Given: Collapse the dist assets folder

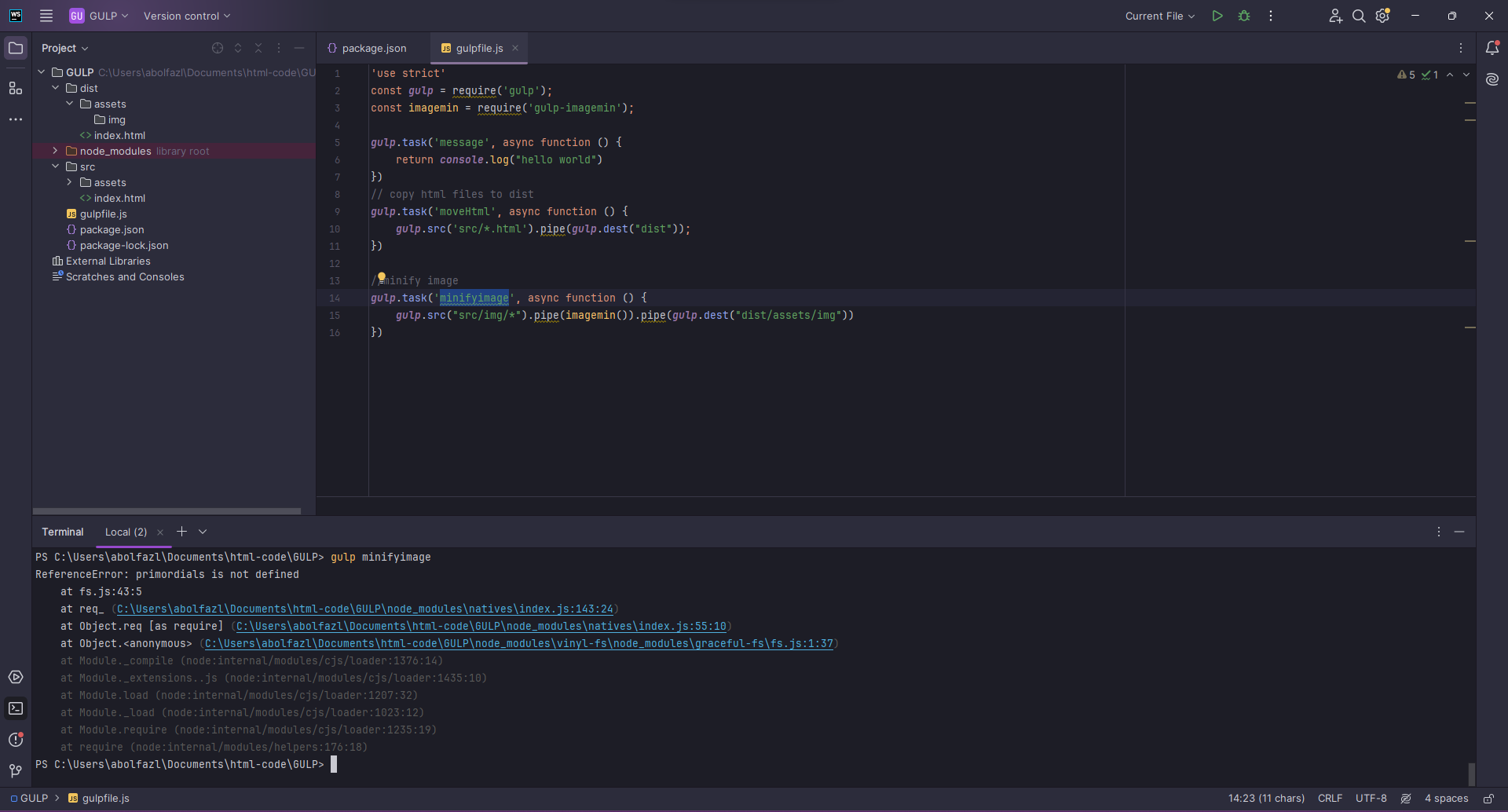Looking at the screenshot, I should tap(70, 104).
